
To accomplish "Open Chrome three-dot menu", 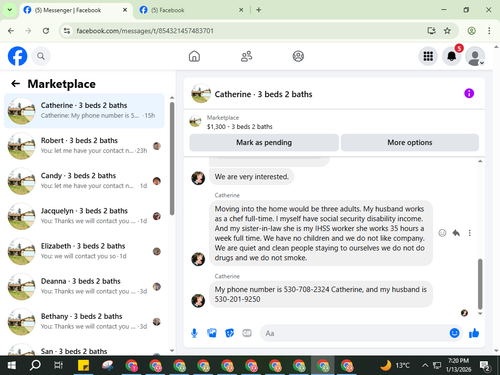I will (489, 31).
